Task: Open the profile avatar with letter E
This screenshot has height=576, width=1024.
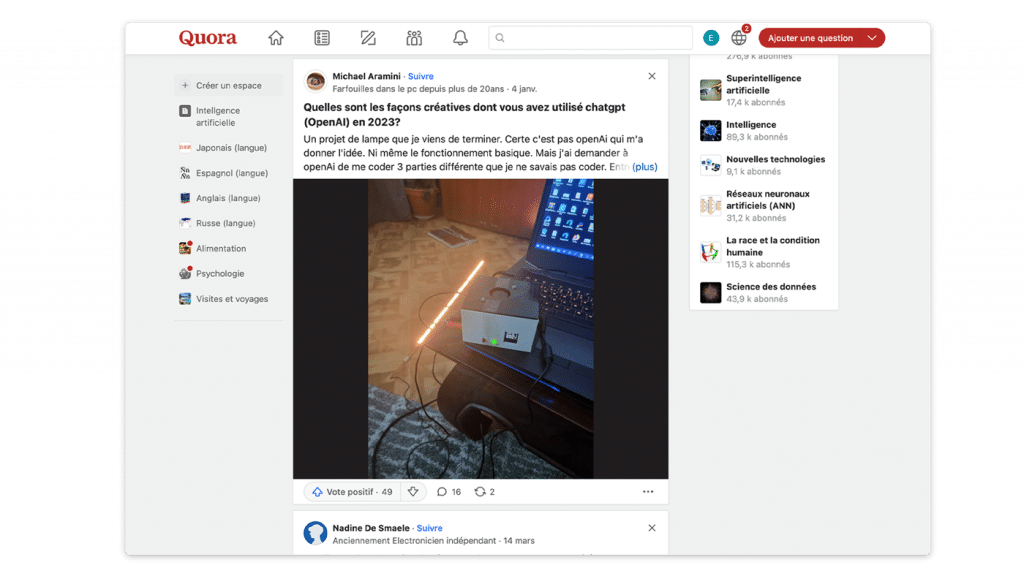Action: tap(711, 38)
